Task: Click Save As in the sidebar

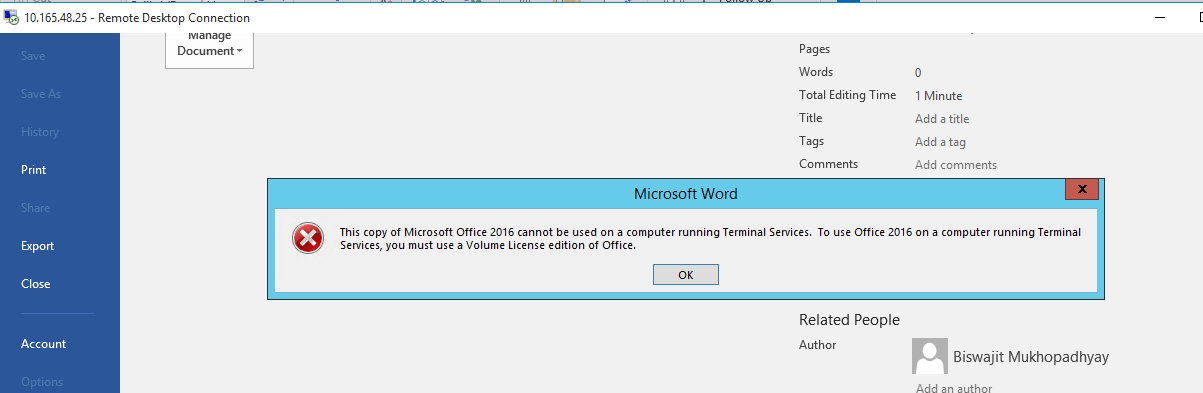Action: pyautogui.click(x=41, y=94)
